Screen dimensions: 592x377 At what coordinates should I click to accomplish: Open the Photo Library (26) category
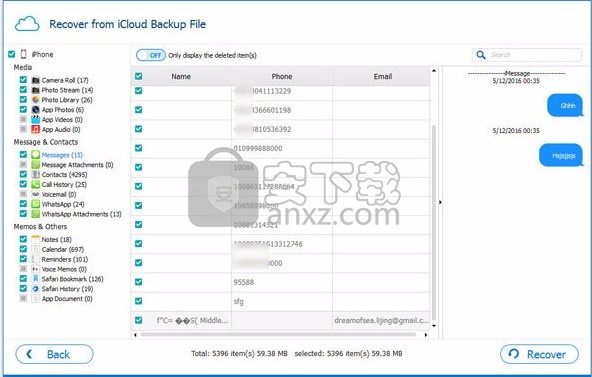click(67, 100)
